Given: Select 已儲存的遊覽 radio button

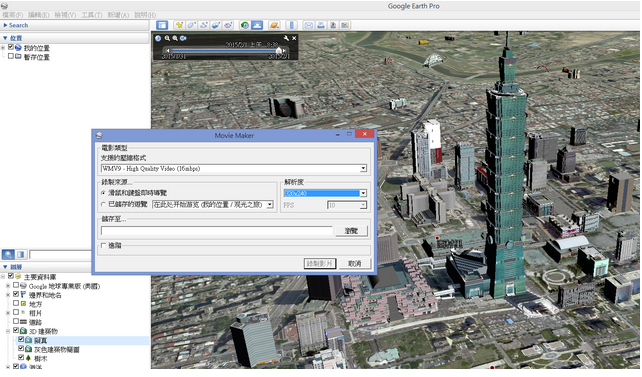Looking at the screenshot, I should point(103,204).
